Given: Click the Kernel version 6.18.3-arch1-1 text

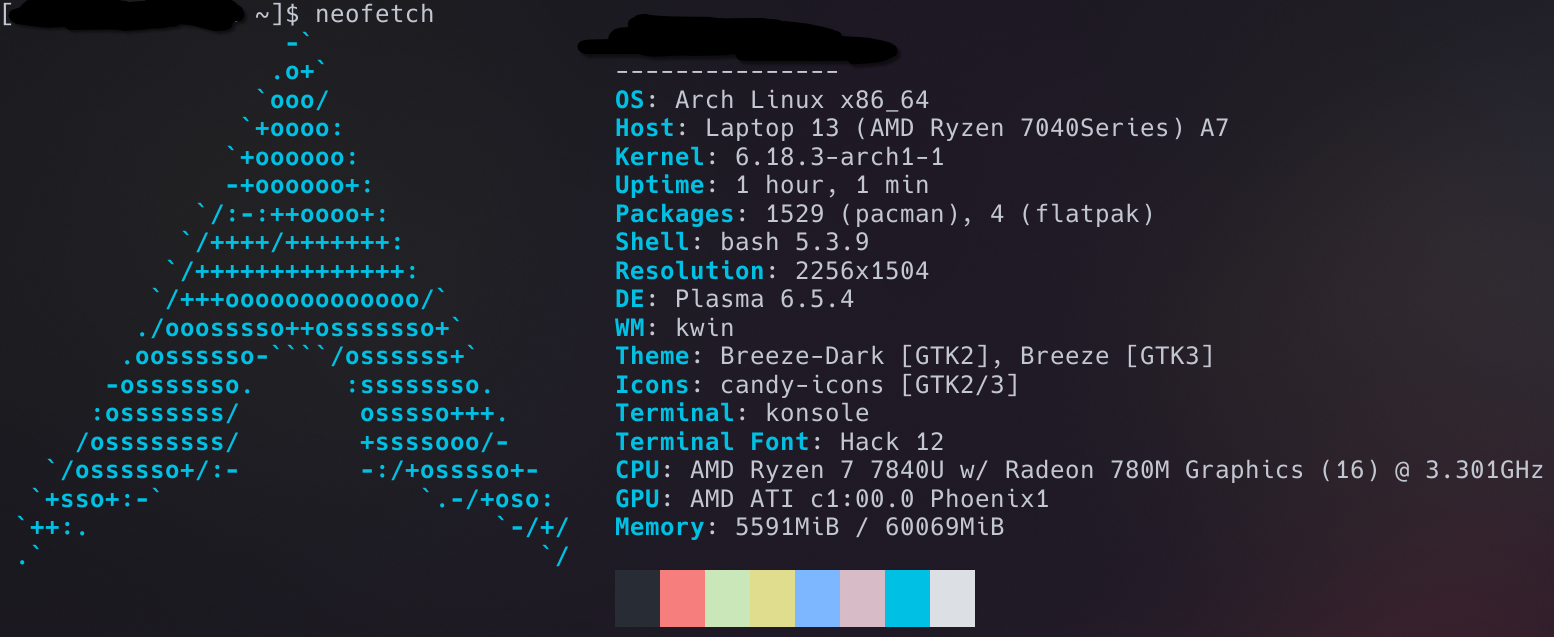Looking at the screenshot, I should 825,157.
